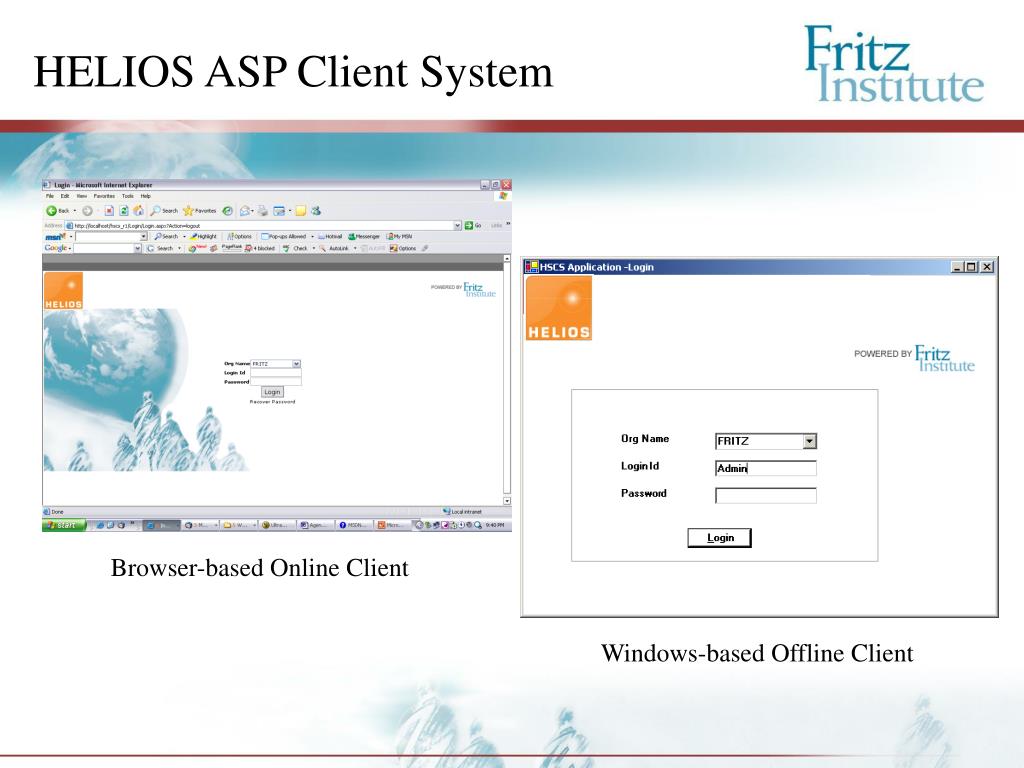1024x768 pixels.
Task: Expand the IE address bar dropdown arrow
Action: coord(457,225)
